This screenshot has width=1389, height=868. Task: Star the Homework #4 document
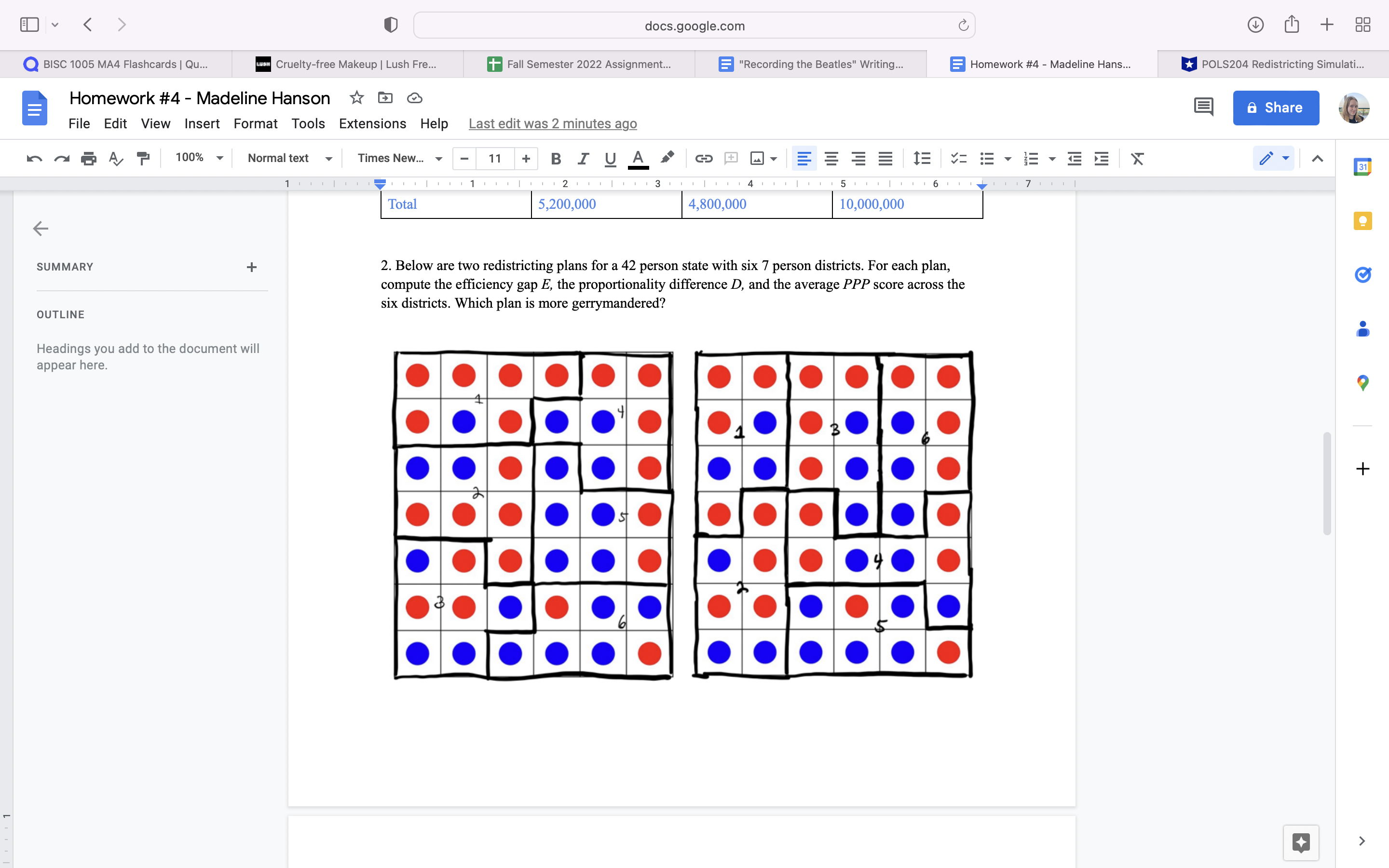click(x=356, y=97)
